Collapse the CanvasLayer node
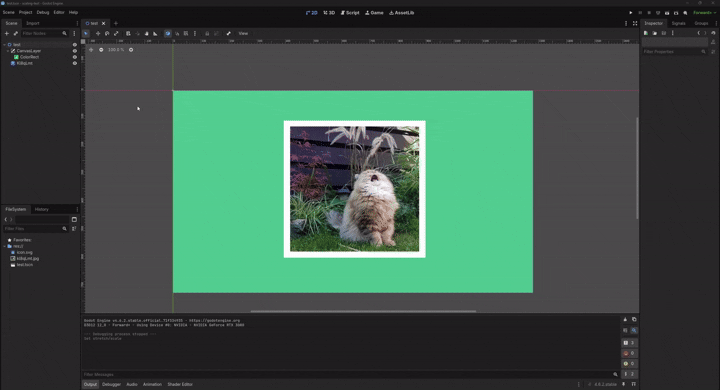 point(8,51)
